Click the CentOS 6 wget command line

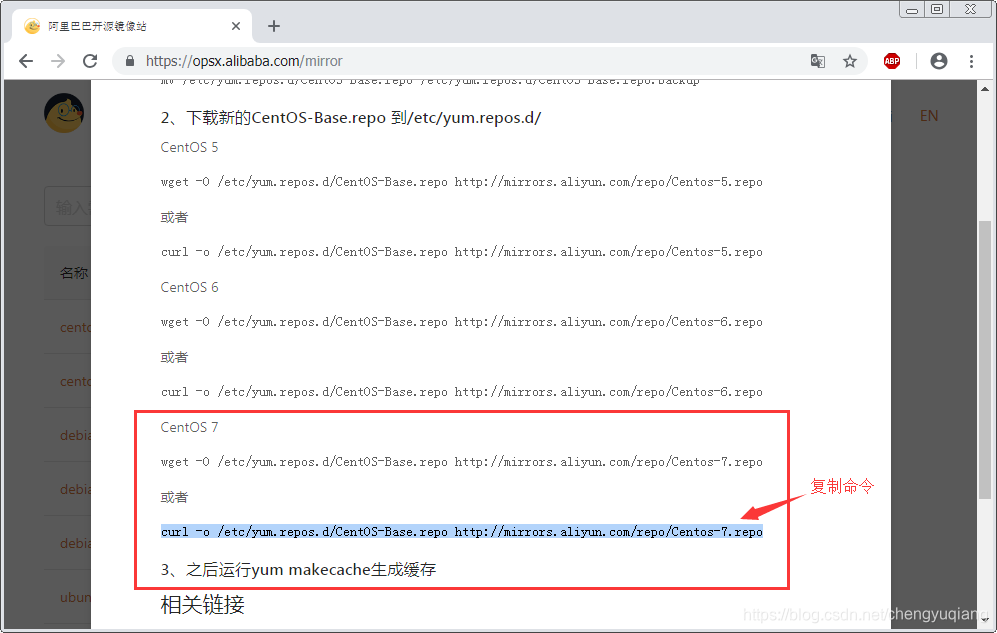click(x=462, y=322)
